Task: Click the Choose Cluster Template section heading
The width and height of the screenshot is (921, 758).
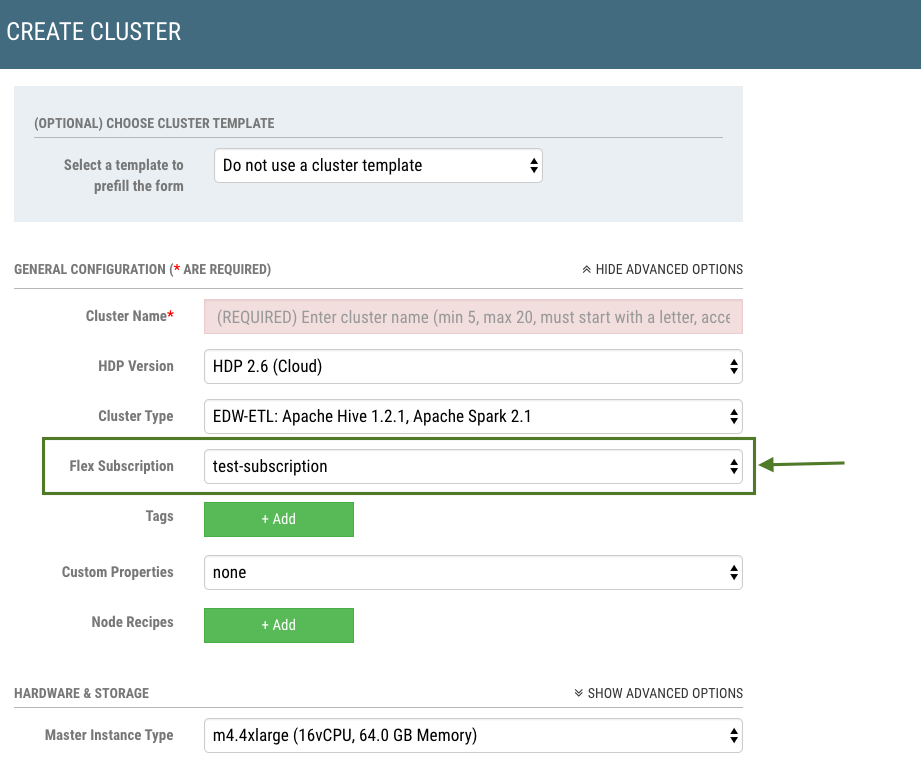Action: point(154,123)
